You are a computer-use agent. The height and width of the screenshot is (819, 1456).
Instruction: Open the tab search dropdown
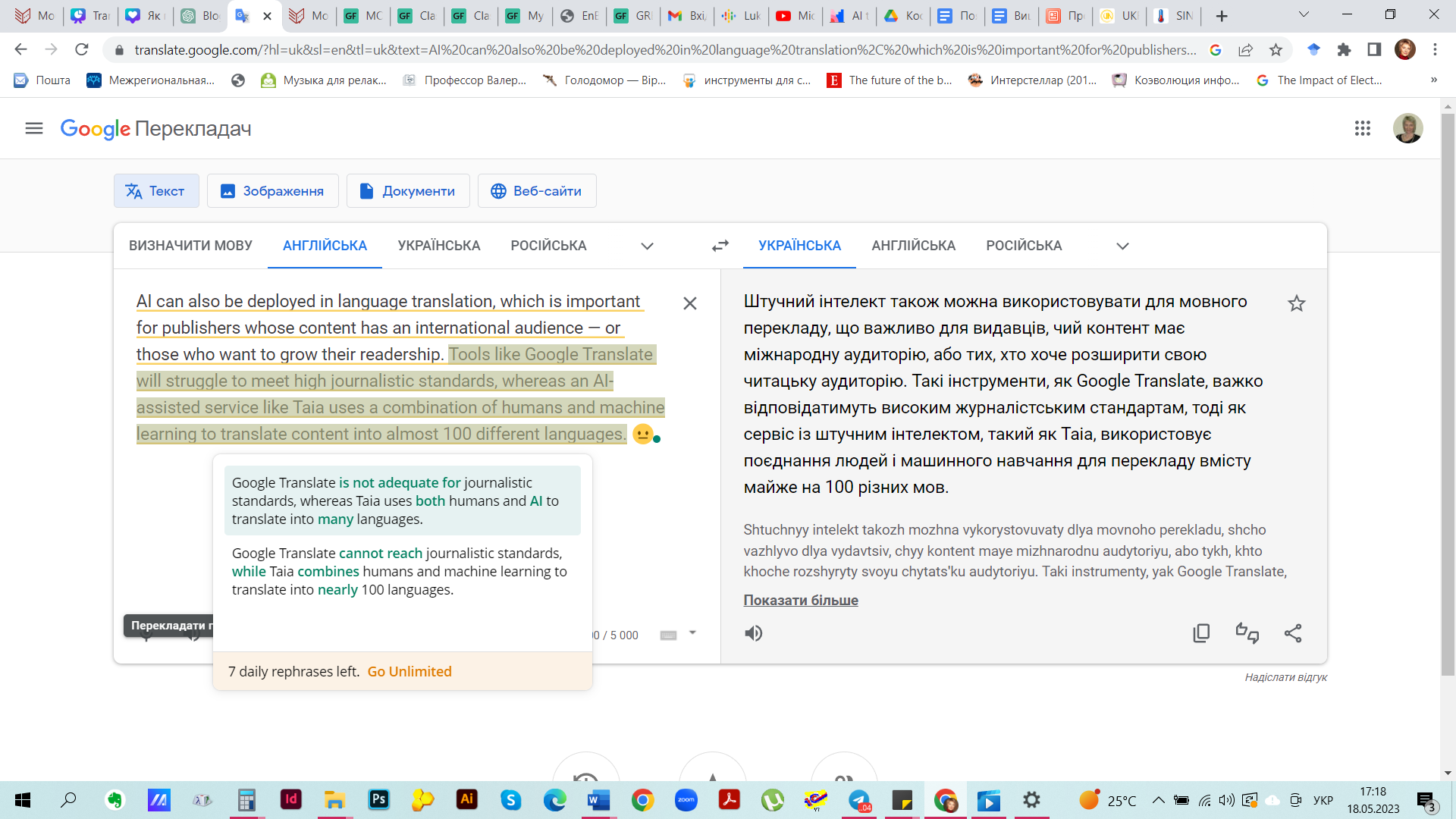[1304, 14]
